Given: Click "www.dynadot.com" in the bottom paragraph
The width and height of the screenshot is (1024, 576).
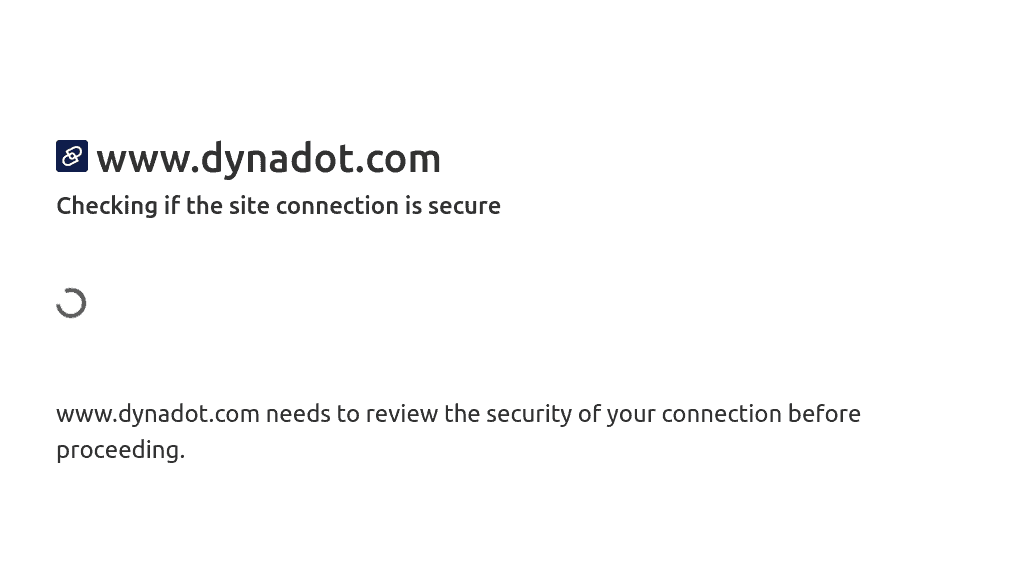Looking at the screenshot, I should [158, 414].
